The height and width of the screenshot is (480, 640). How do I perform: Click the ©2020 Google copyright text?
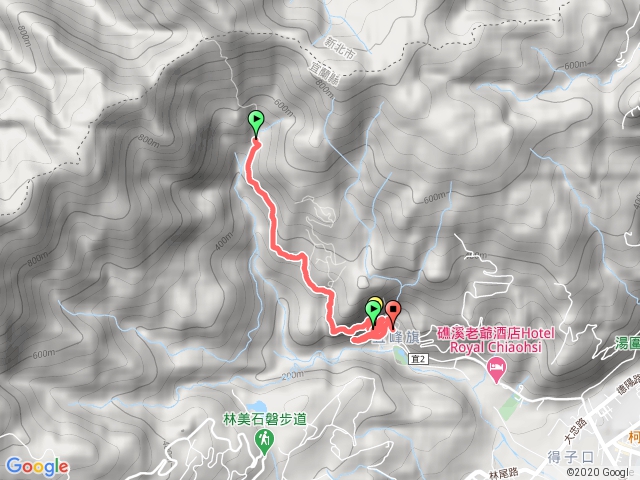tap(603, 472)
